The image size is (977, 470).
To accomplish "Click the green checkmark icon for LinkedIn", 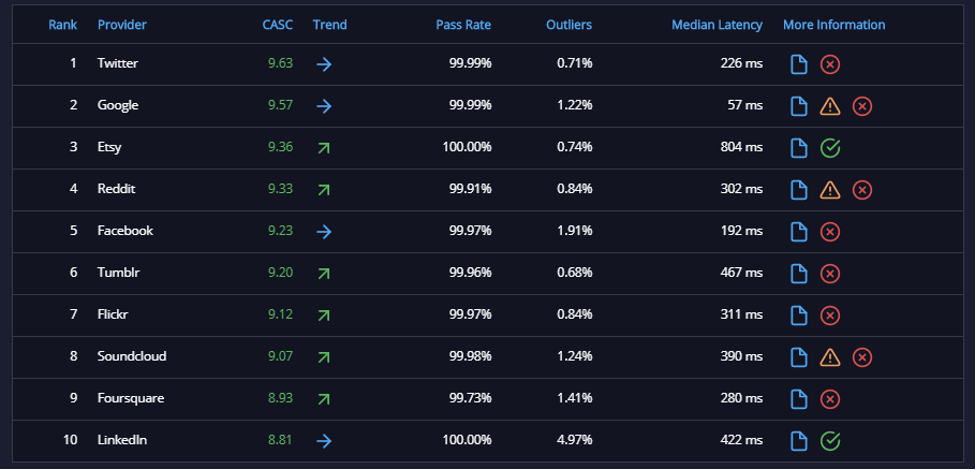I will click(x=829, y=441).
